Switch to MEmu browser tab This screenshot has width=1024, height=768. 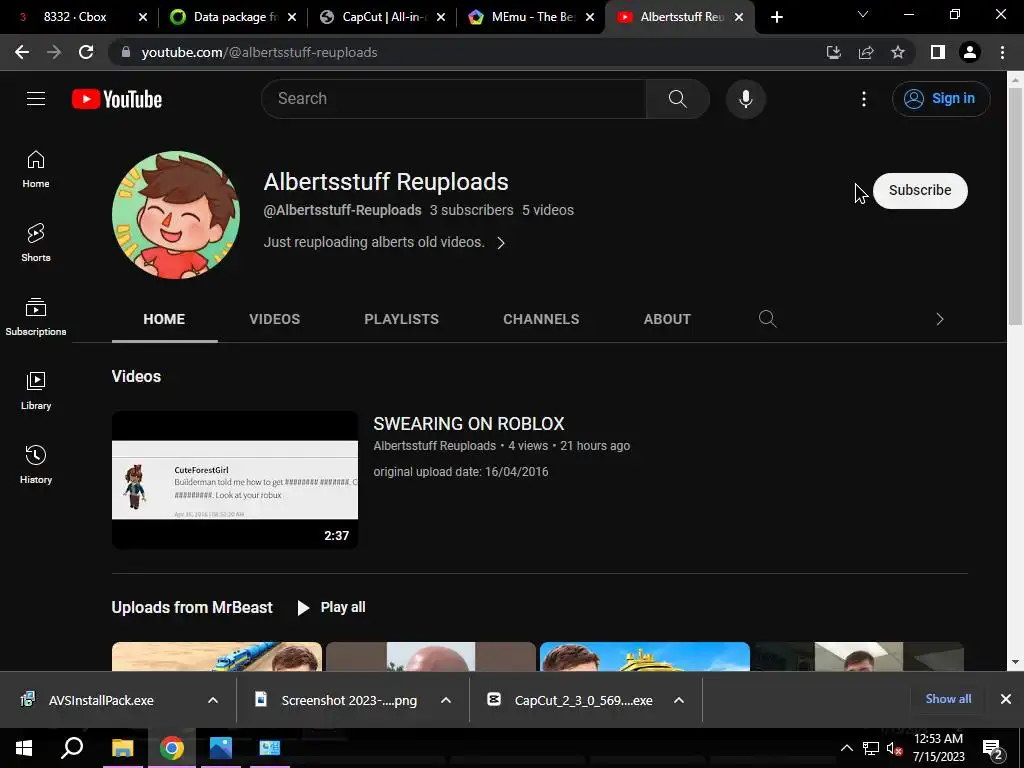pos(526,17)
